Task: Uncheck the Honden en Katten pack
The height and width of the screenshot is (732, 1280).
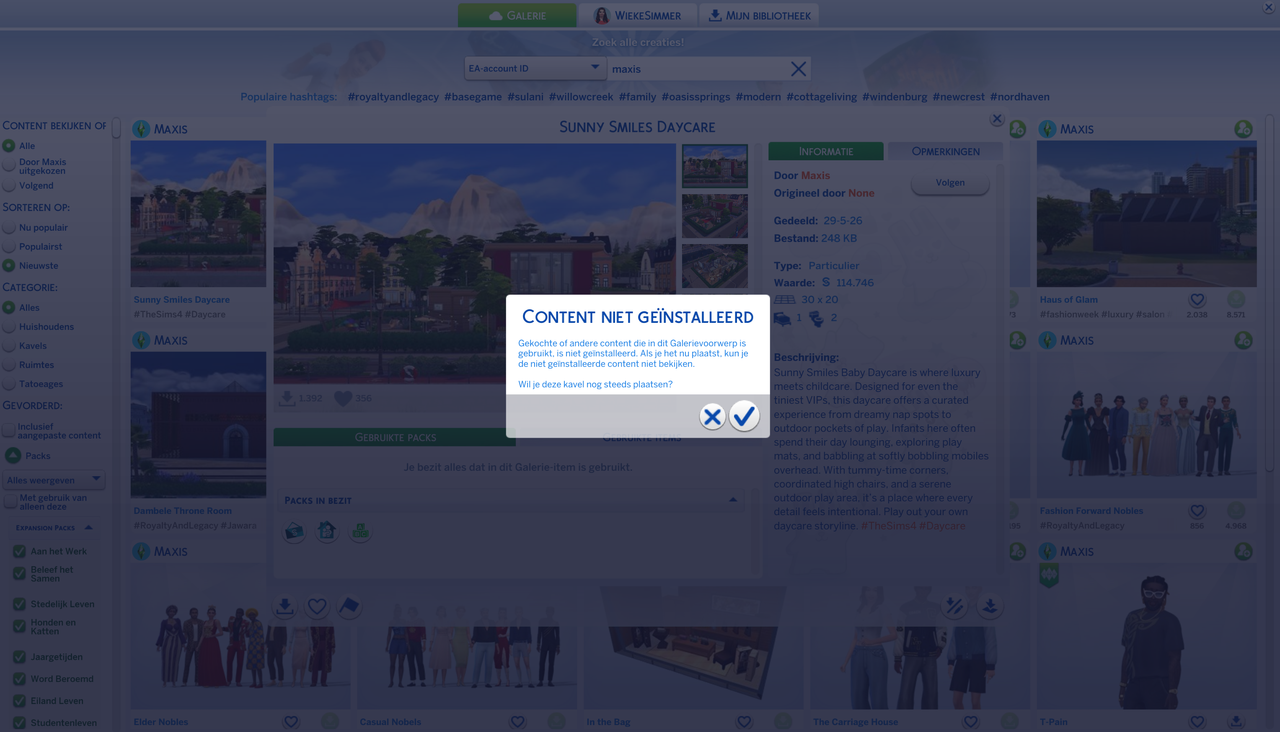Action: tap(19, 627)
